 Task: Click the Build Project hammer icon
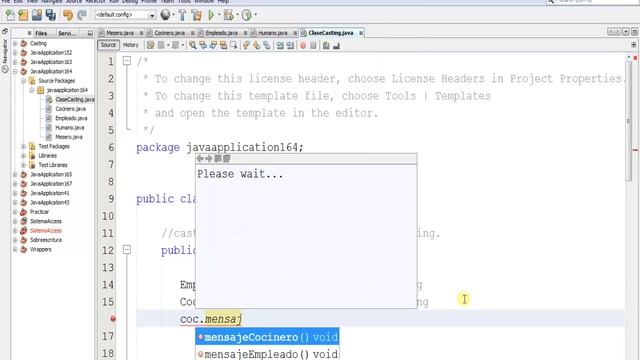[x=182, y=15]
